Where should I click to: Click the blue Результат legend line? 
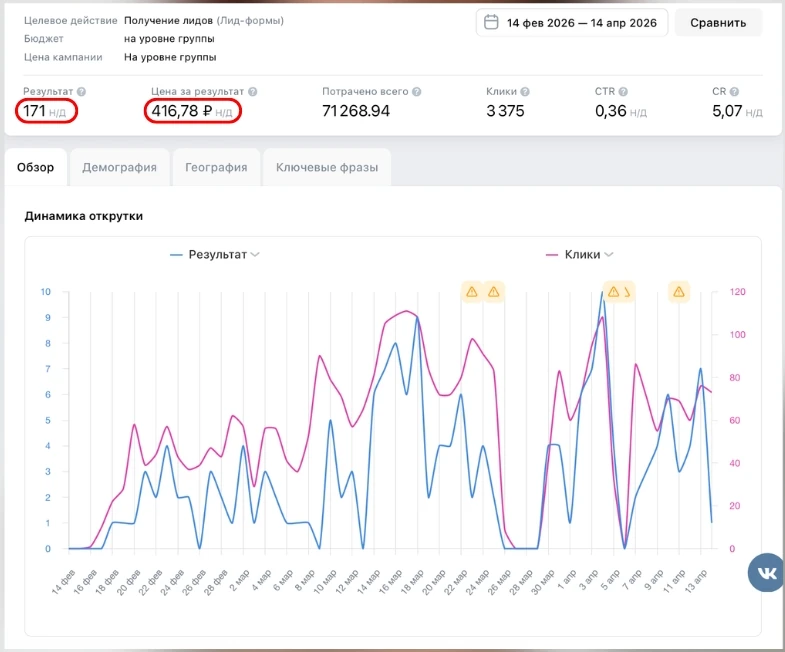click(176, 255)
